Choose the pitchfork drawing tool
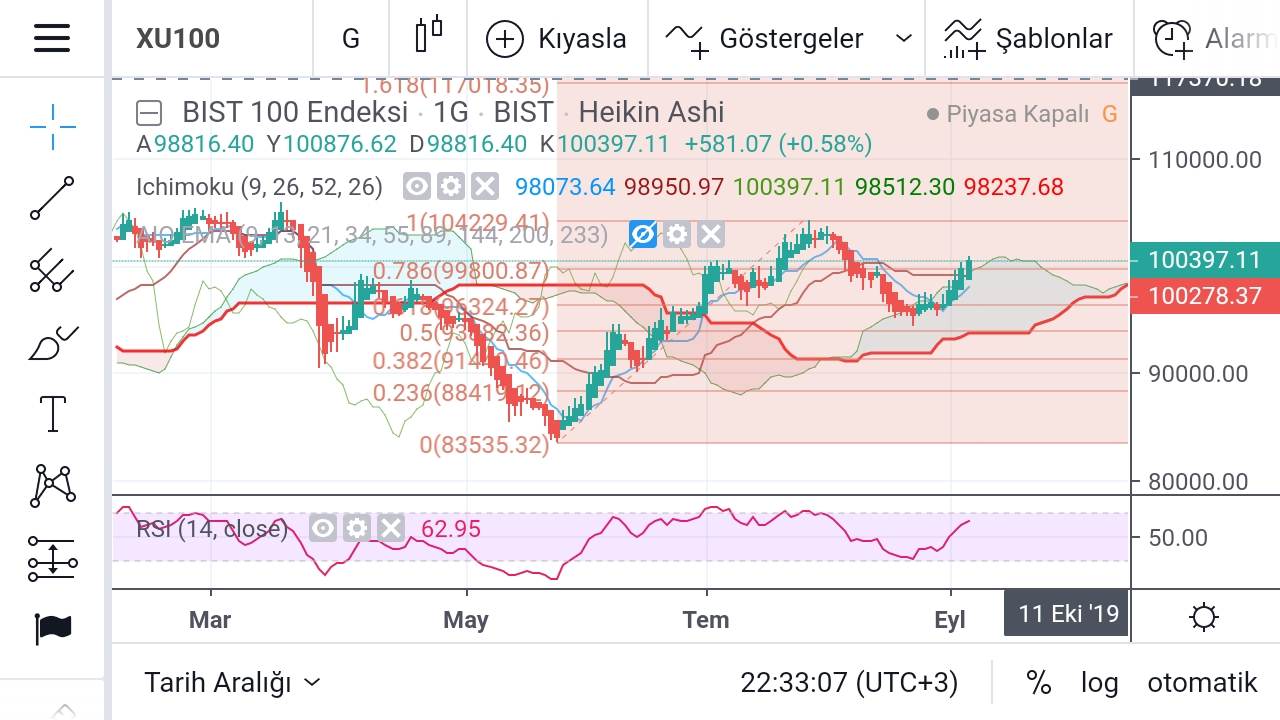The height and width of the screenshot is (720, 1280). [x=52, y=270]
